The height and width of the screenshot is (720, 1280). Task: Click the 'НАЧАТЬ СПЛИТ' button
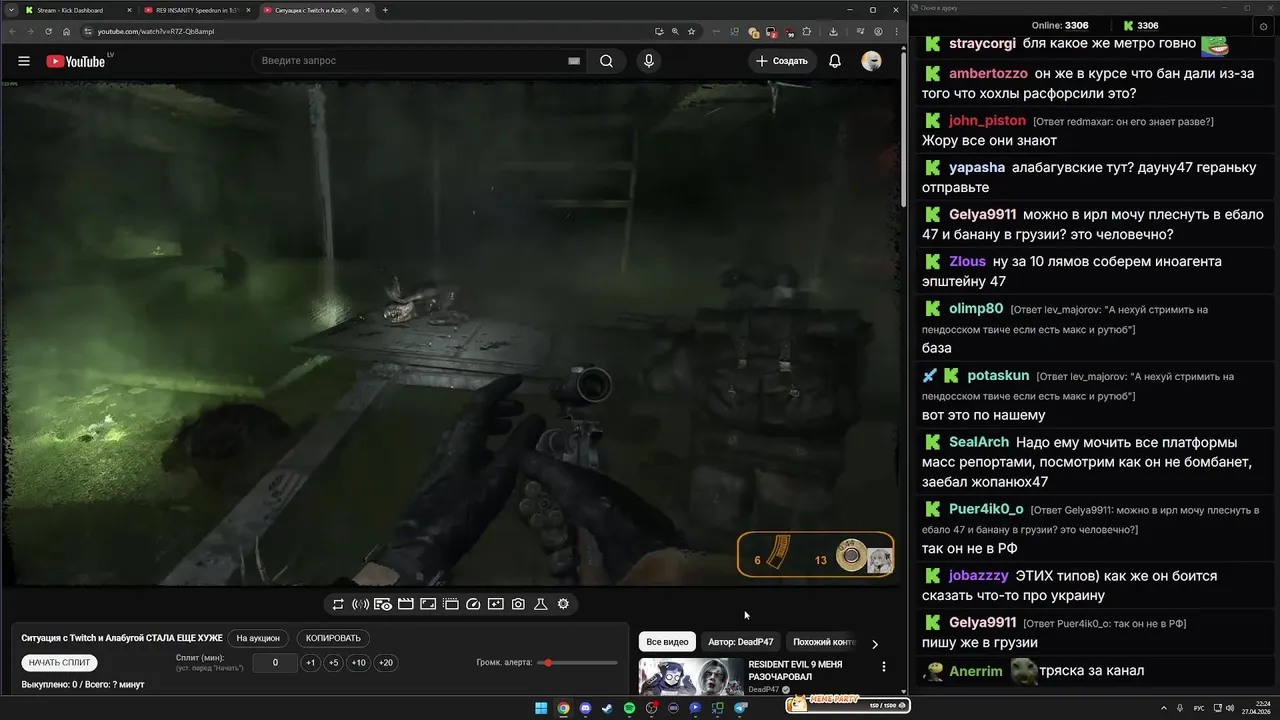click(x=59, y=663)
